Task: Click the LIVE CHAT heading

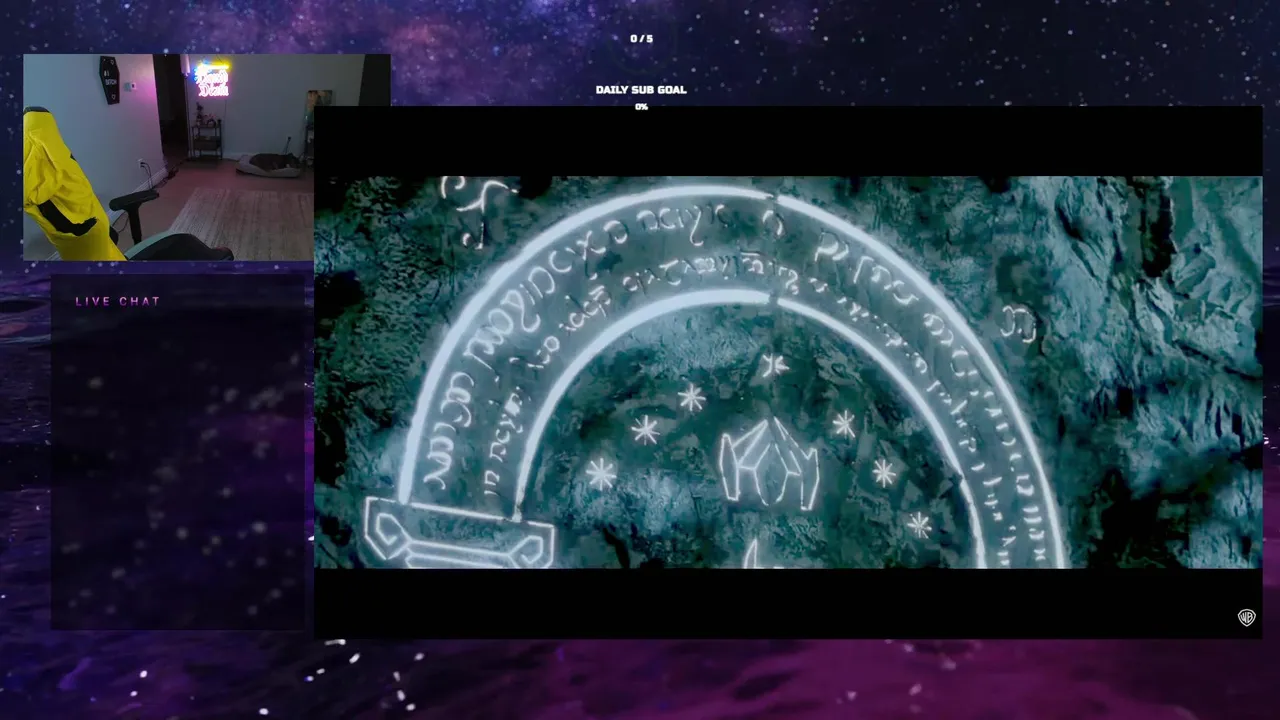Action: point(118,301)
